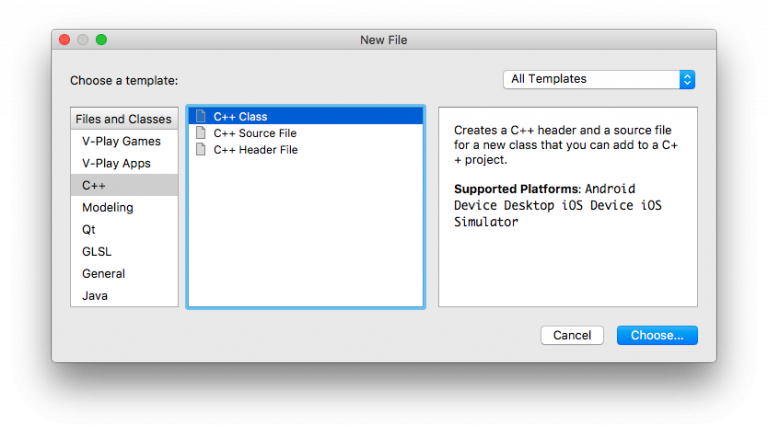Open the All Templates dropdown
Image resolution: width=768 pixels, height=436 pixels.
(x=599, y=79)
